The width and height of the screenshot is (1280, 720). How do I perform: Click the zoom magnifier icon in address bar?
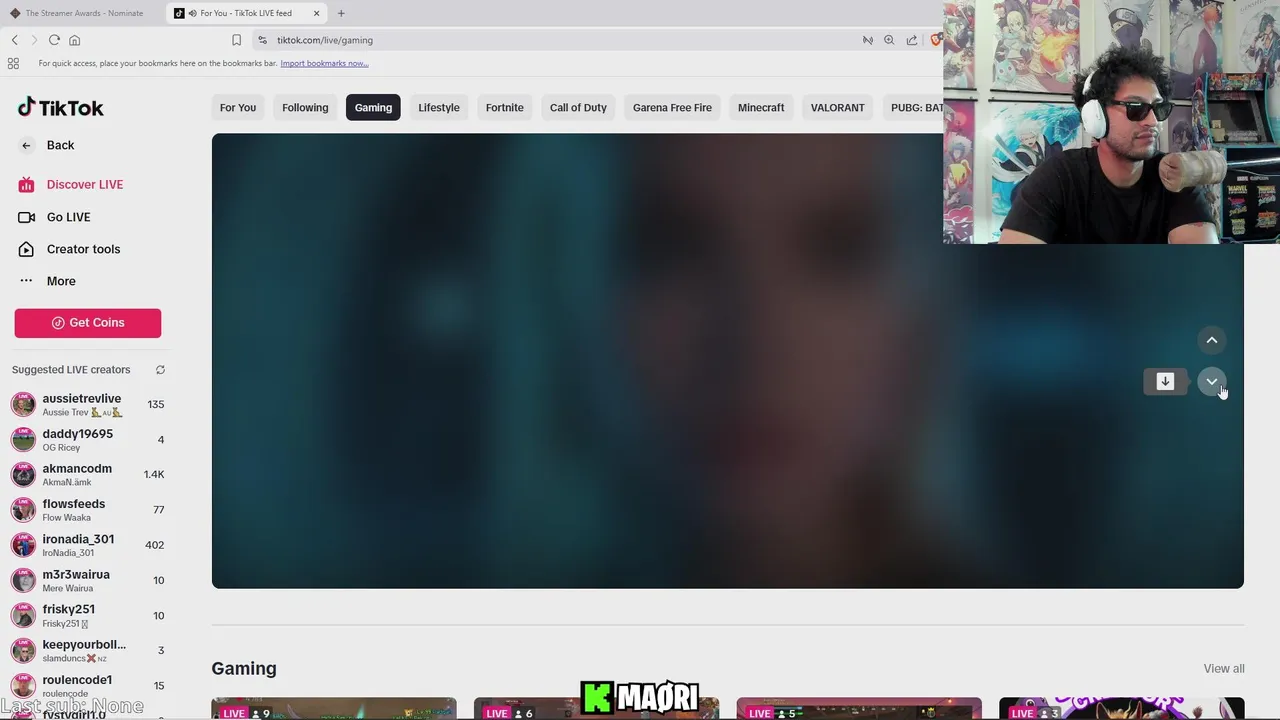click(x=889, y=40)
